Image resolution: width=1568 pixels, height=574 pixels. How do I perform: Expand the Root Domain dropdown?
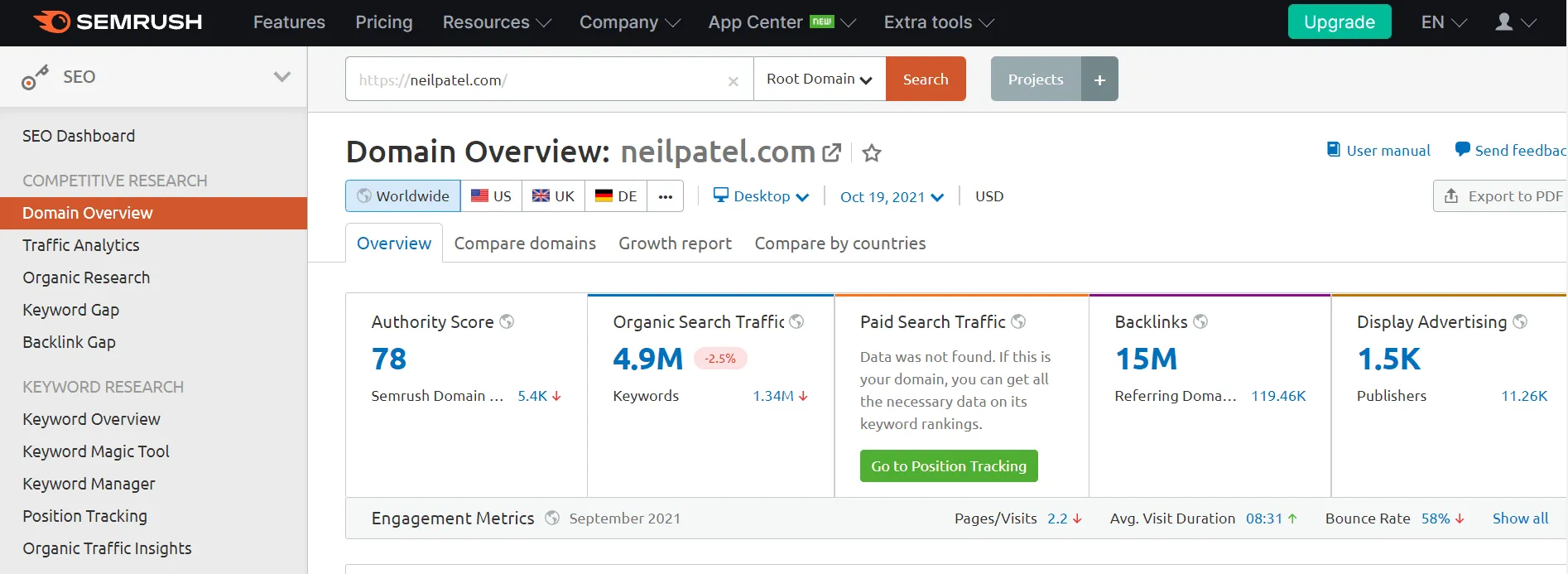[x=819, y=80]
